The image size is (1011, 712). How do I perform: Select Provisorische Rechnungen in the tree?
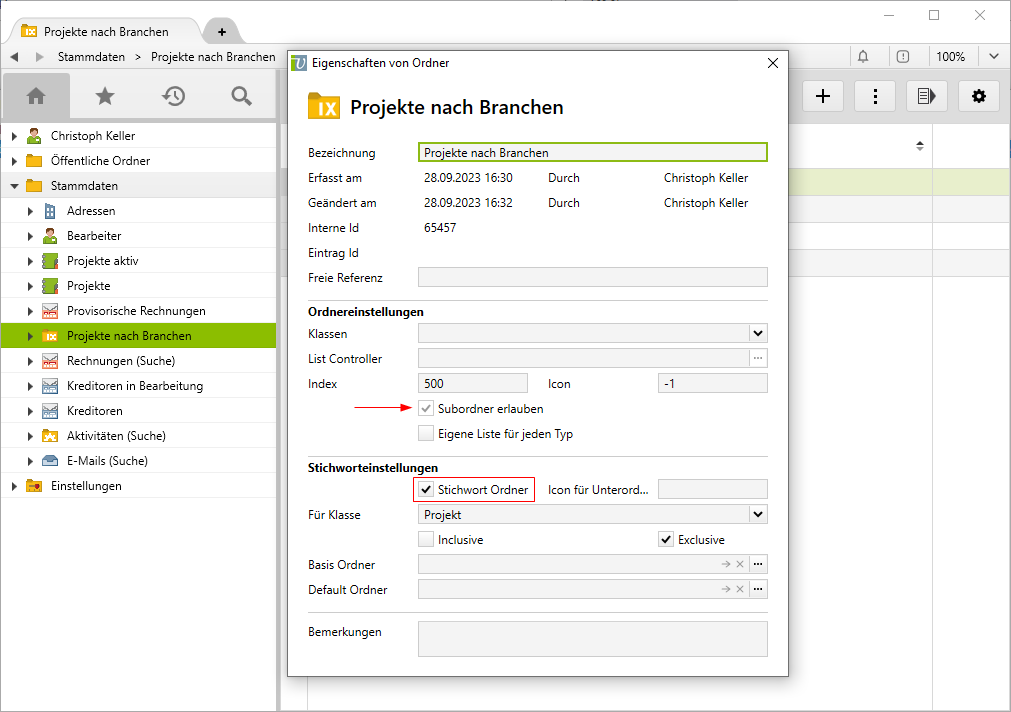(x=136, y=311)
